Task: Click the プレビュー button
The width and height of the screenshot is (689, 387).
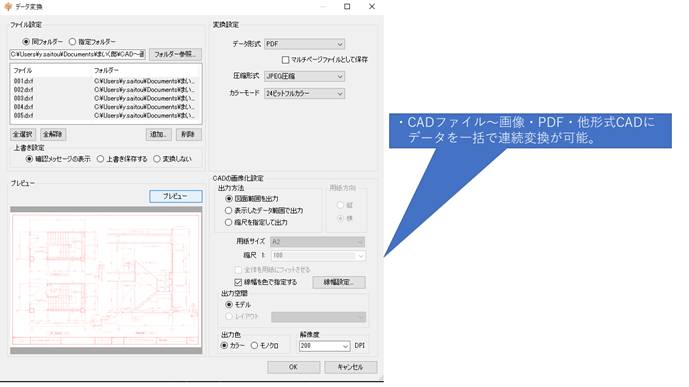Action: coord(176,196)
